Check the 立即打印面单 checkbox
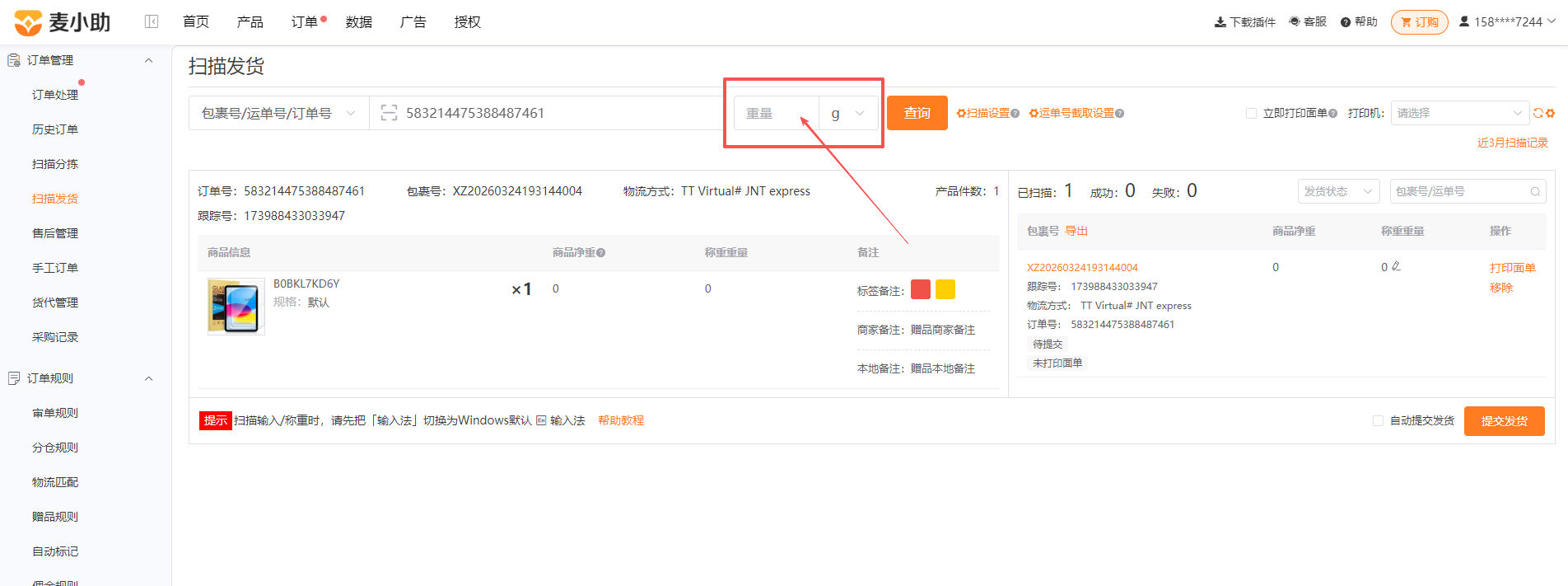Viewport: 1568px width, 586px height. 1252,113
